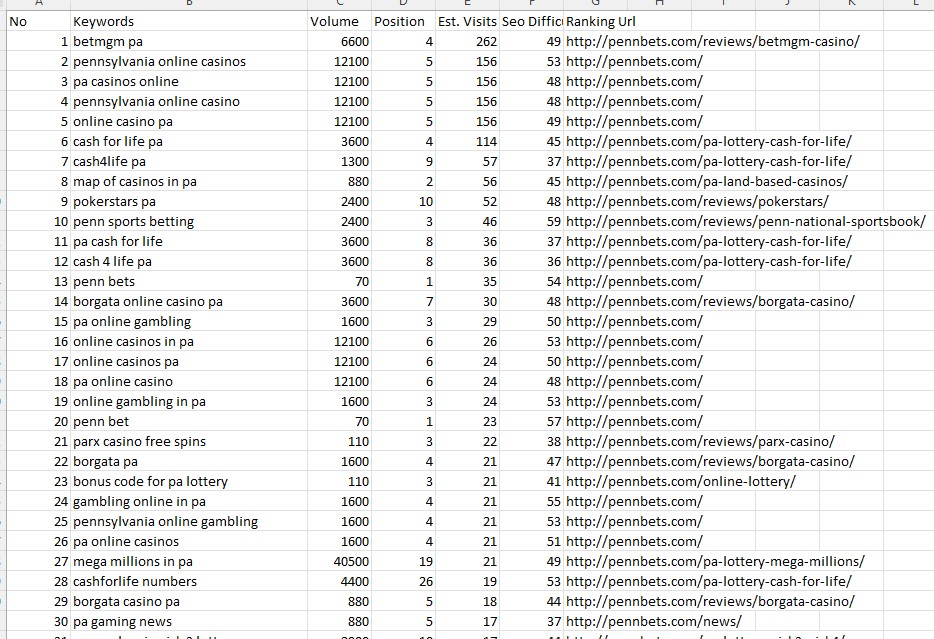The height and width of the screenshot is (639, 934).
Task: Select the penn-national-sportsbook URL cell
Action: 746,222
